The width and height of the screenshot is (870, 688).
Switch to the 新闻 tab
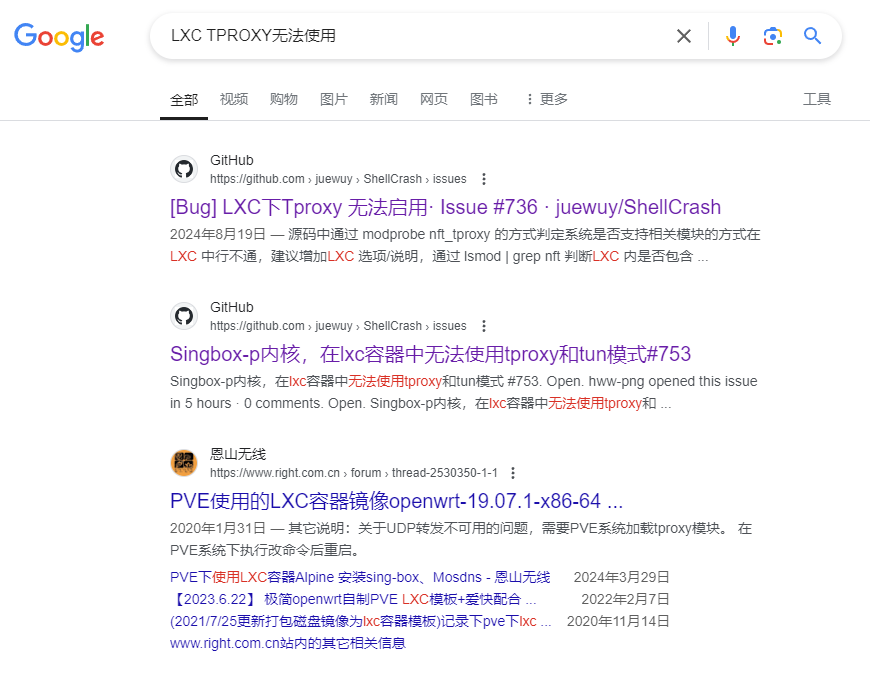pos(383,99)
